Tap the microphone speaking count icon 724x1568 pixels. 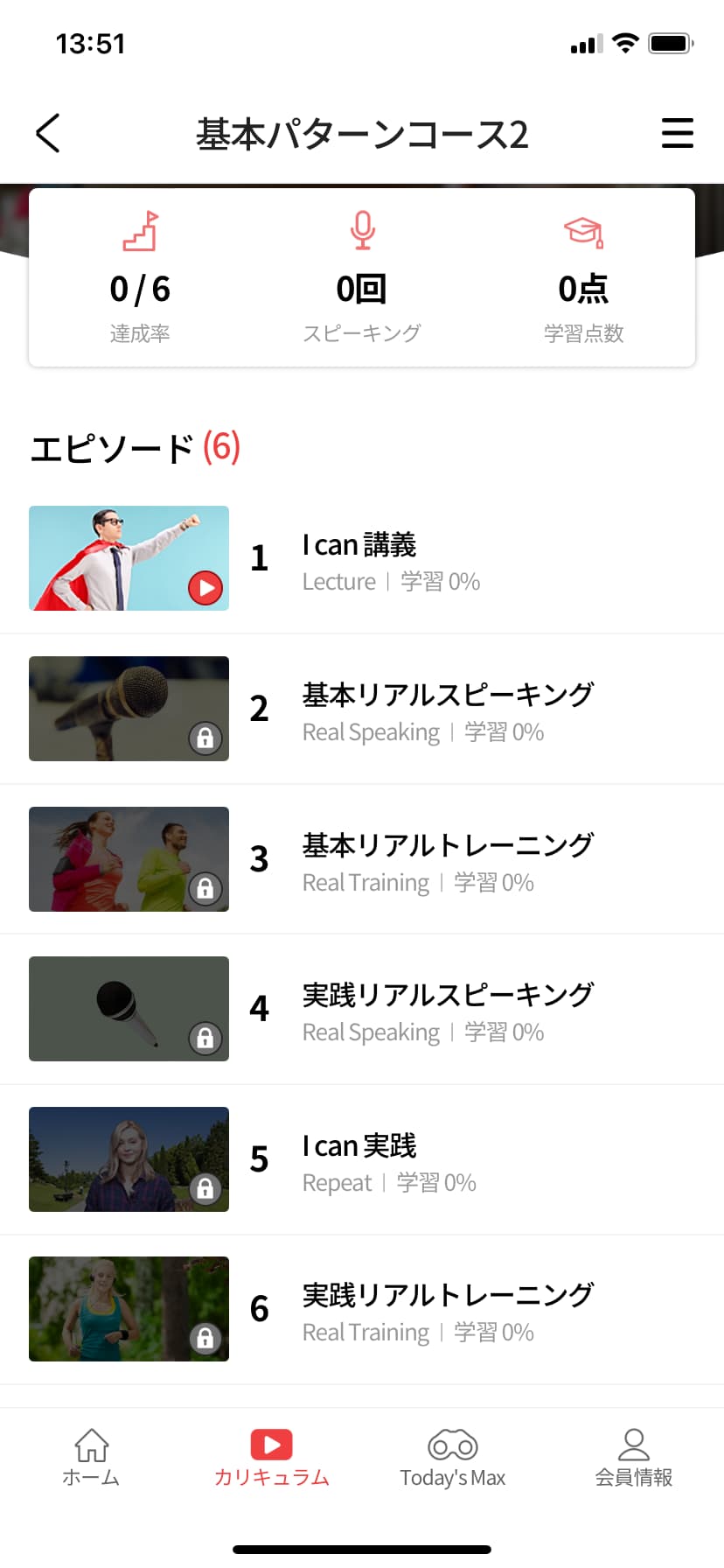(362, 231)
